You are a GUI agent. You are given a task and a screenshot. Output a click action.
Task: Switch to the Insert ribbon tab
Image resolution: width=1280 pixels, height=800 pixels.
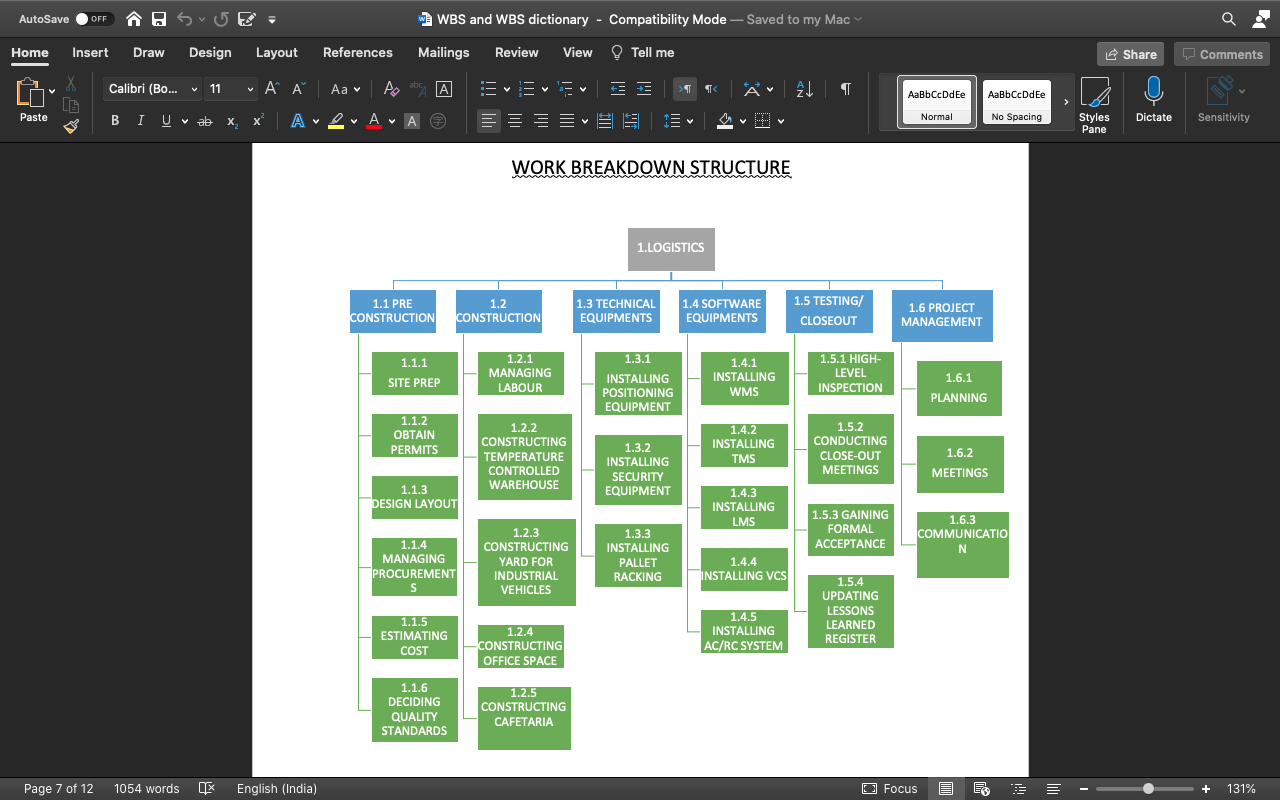coord(90,52)
